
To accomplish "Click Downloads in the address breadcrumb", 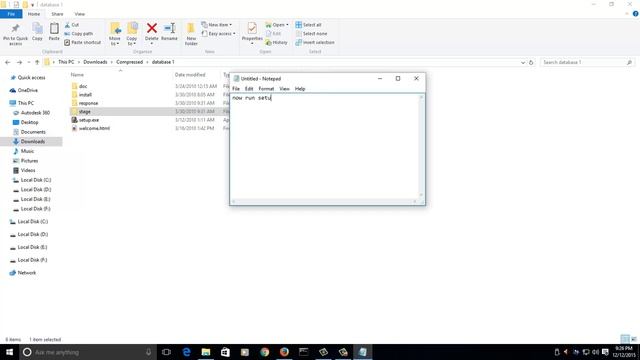I will click(x=95, y=62).
